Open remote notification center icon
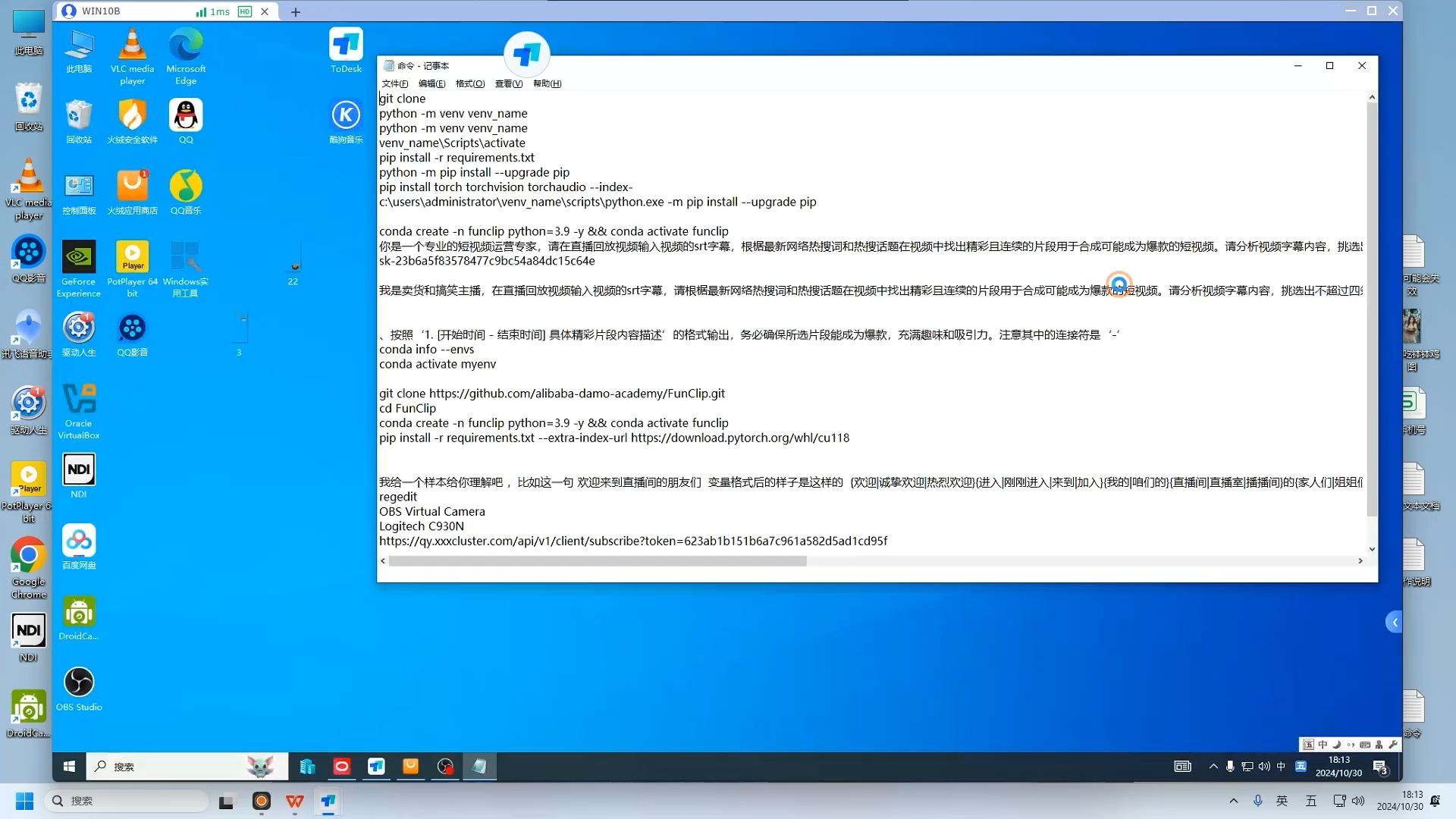Image resolution: width=1456 pixels, height=819 pixels. coord(1380,767)
